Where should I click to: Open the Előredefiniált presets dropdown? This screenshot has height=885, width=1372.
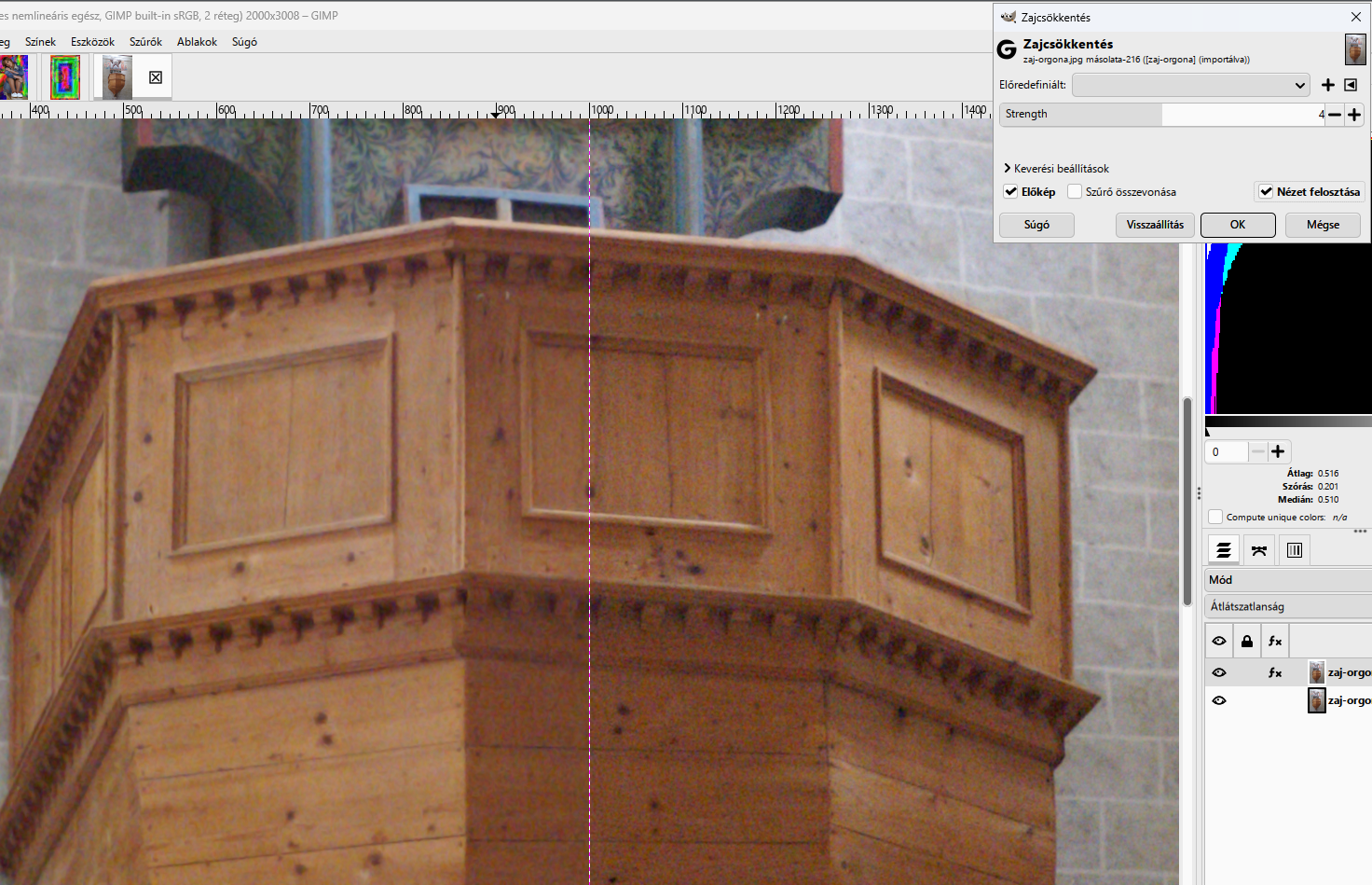[x=1191, y=85]
